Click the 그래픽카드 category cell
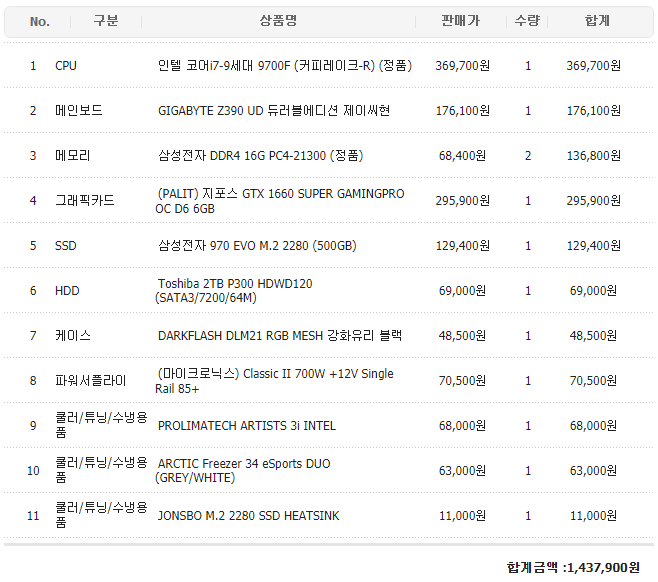658x582 pixels. click(85, 201)
